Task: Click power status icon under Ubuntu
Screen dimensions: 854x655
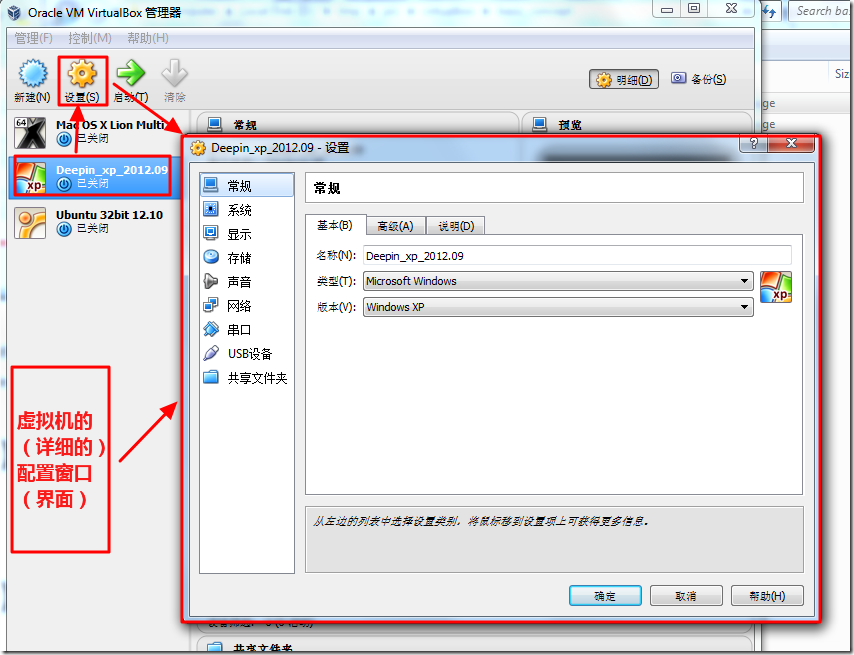Action: (x=64, y=229)
